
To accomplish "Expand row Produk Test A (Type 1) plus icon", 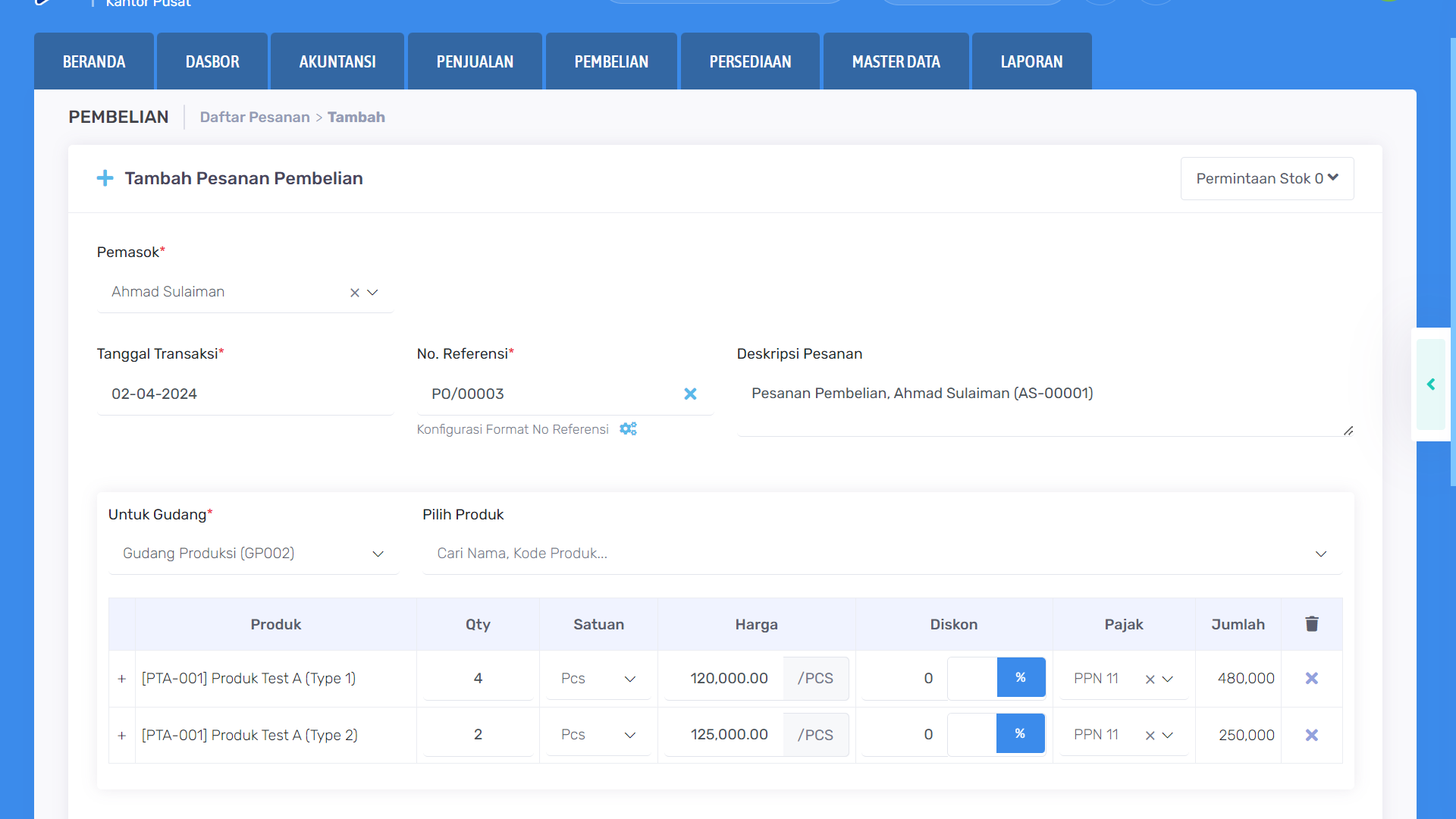I will click(x=122, y=679).
